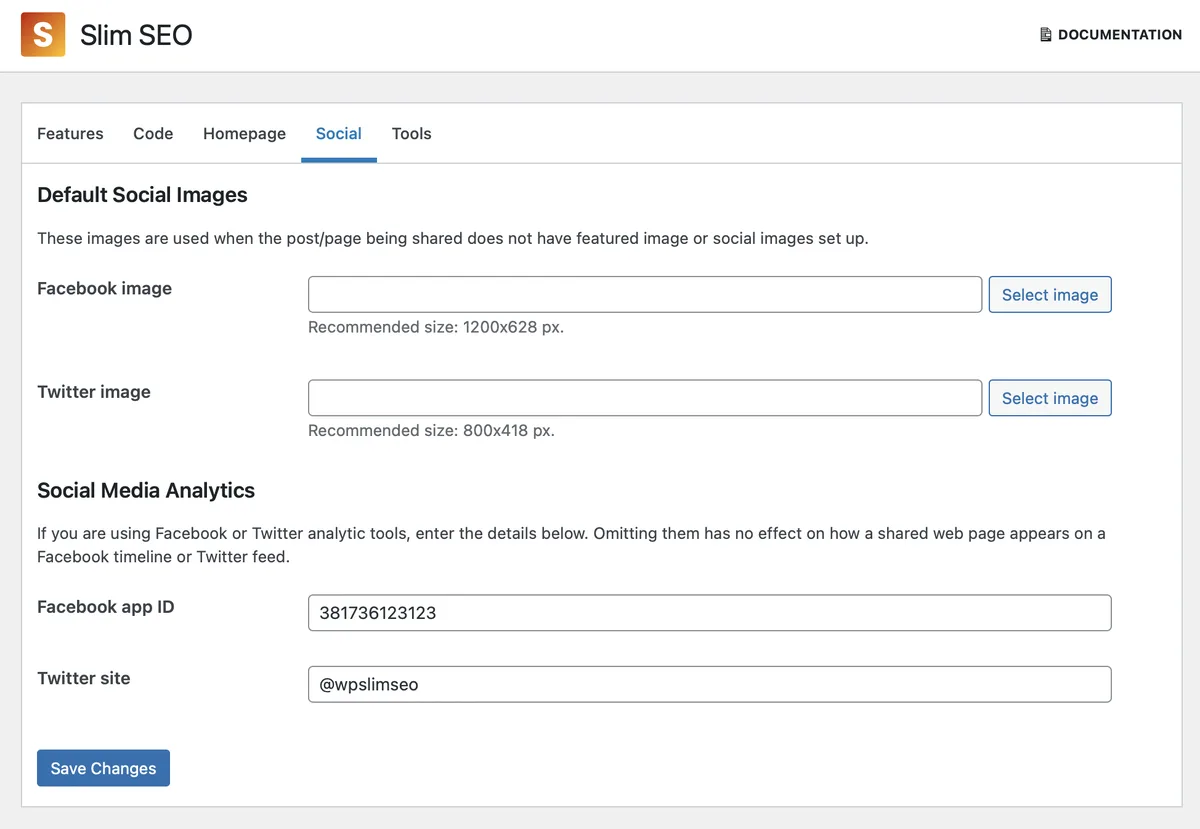Image resolution: width=1200 pixels, height=829 pixels.
Task: Click the 'If you are using Facebook' paragraph
Action: [571, 545]
